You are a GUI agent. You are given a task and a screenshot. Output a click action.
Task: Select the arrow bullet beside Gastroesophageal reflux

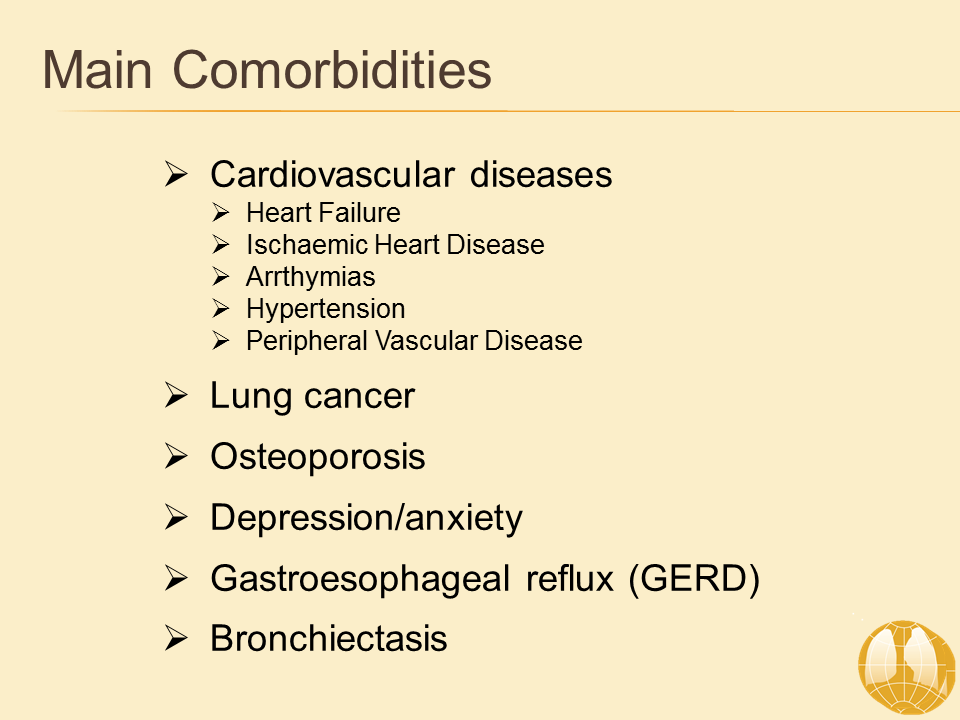177,579
